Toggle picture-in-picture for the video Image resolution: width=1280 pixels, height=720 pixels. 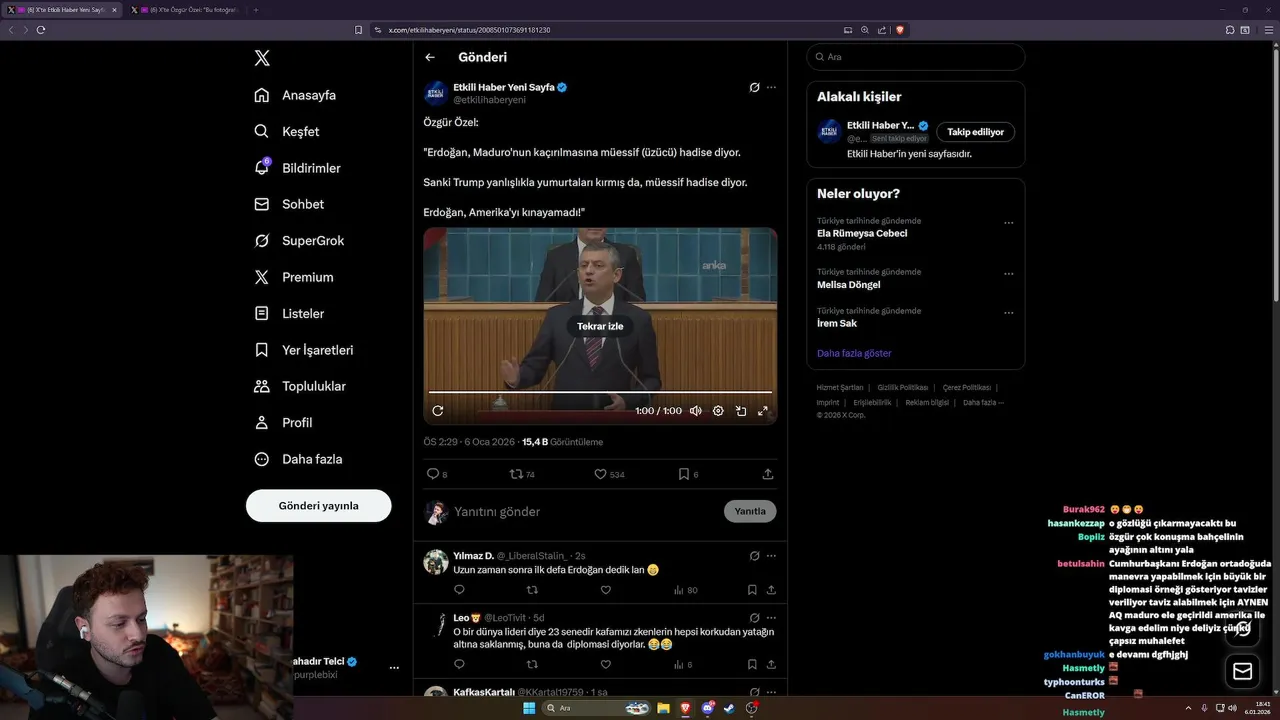point(741,411)
